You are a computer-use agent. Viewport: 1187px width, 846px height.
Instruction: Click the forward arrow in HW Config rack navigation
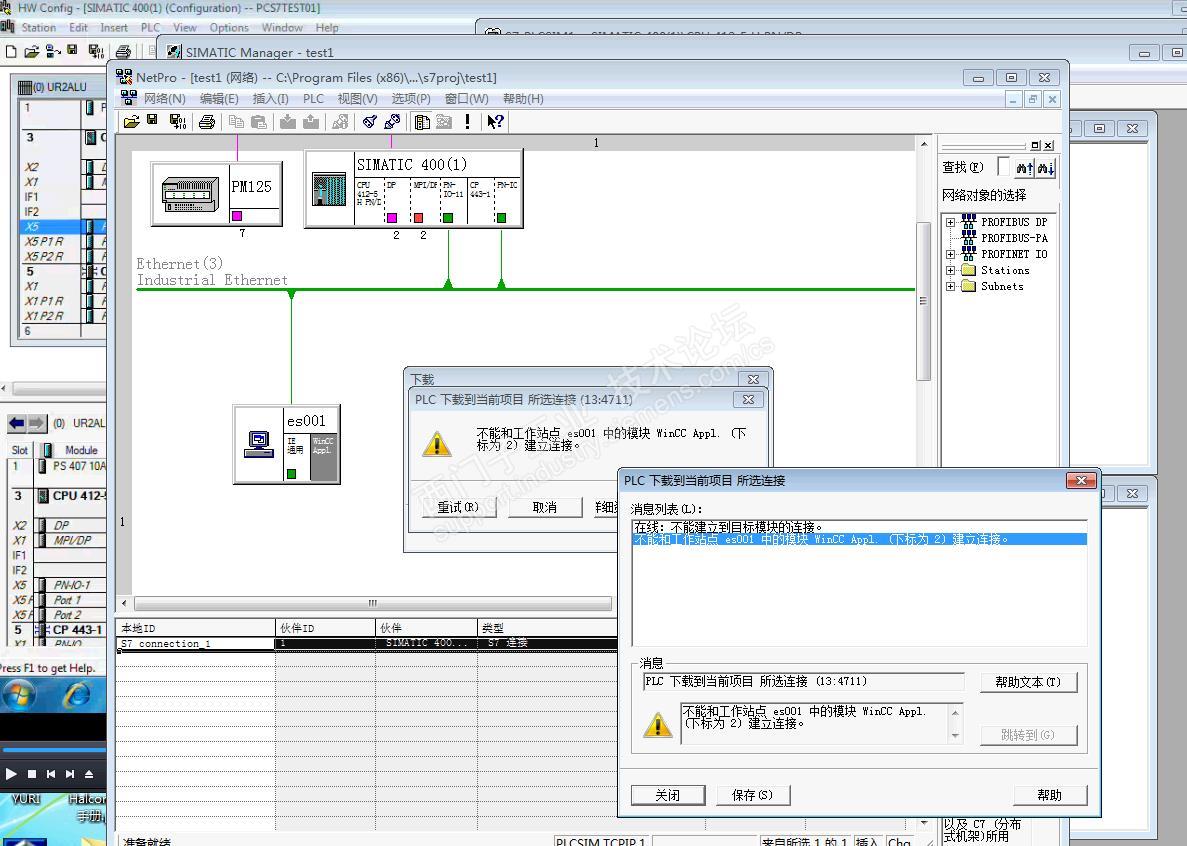point(37,423)
